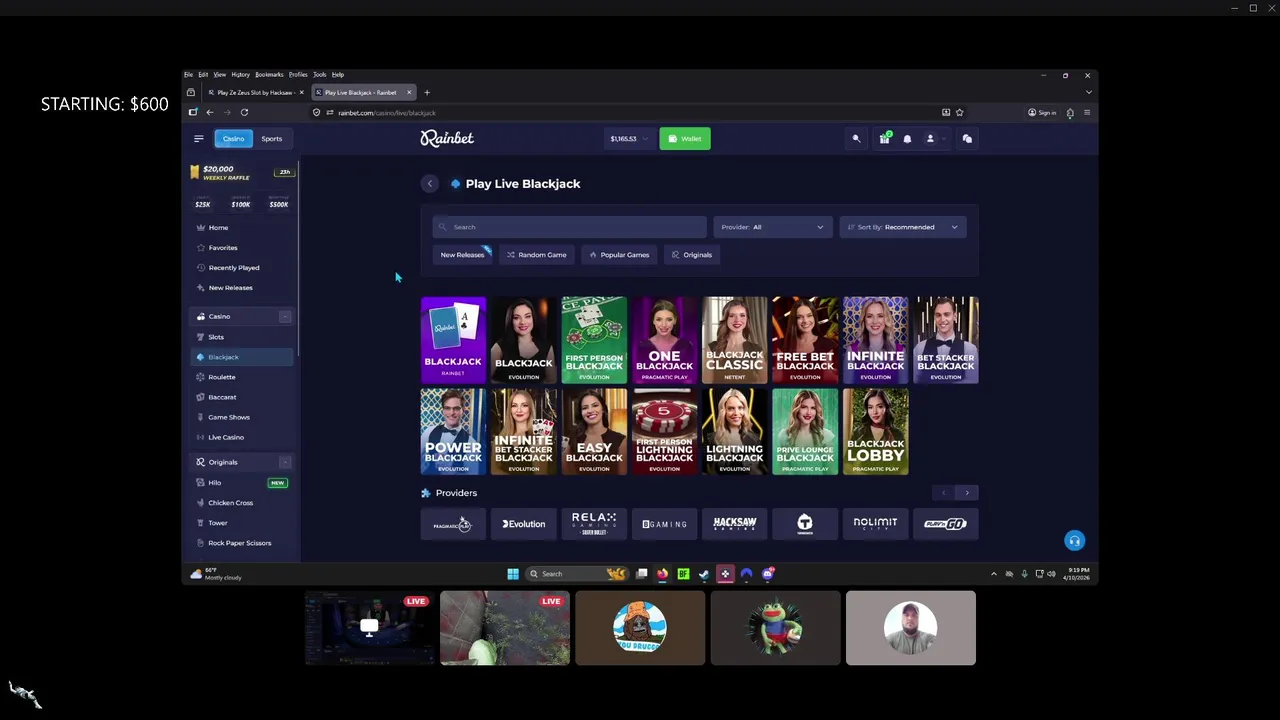Open Steam from the taskbar

pos(704,574)
